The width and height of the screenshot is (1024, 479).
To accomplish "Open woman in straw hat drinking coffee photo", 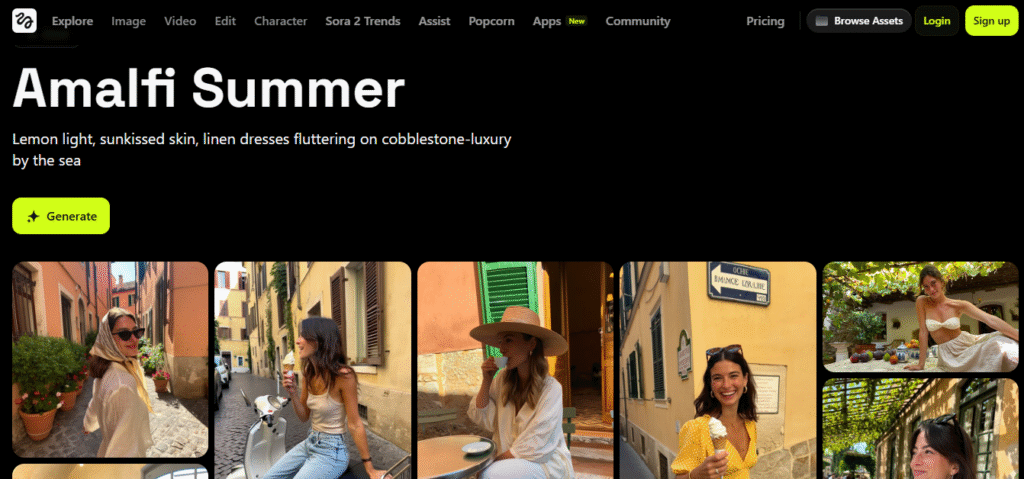I will coord(515,371).
